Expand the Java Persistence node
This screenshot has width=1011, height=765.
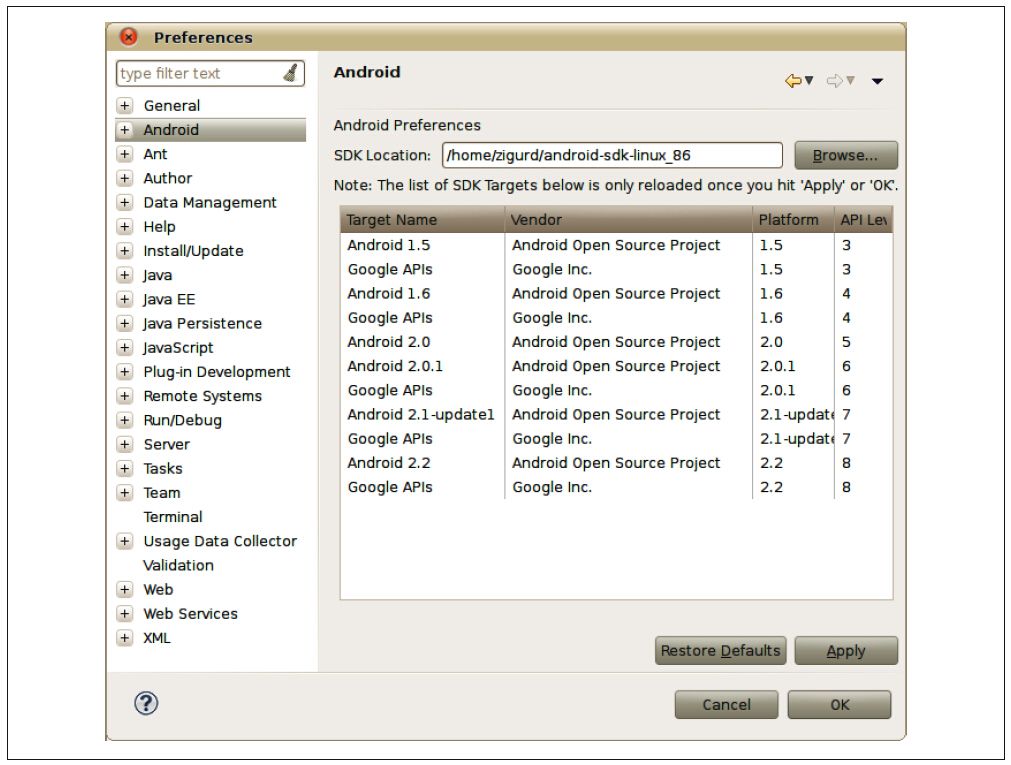(x=125, y=323)
